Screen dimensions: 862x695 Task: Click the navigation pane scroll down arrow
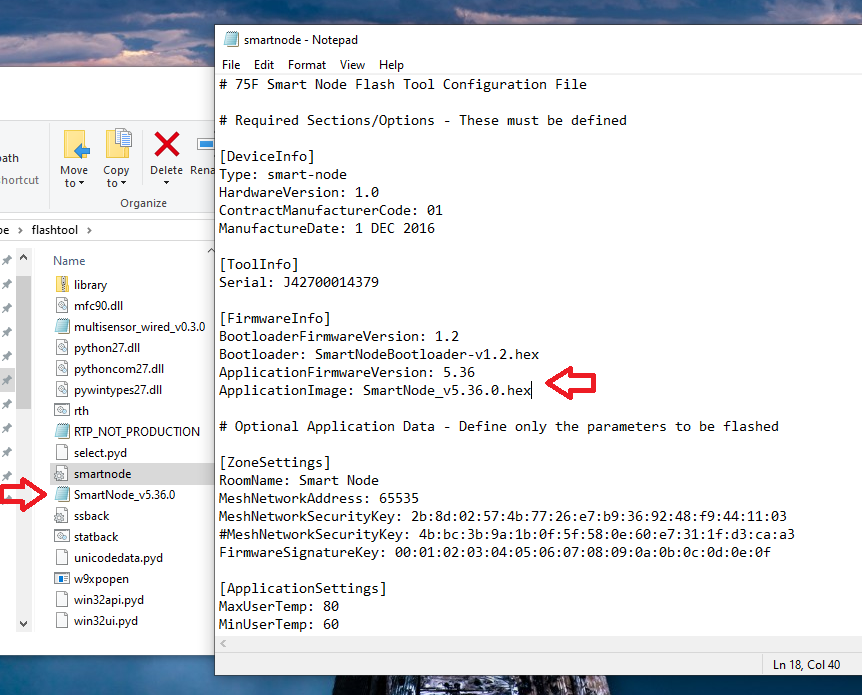(24, 624)
